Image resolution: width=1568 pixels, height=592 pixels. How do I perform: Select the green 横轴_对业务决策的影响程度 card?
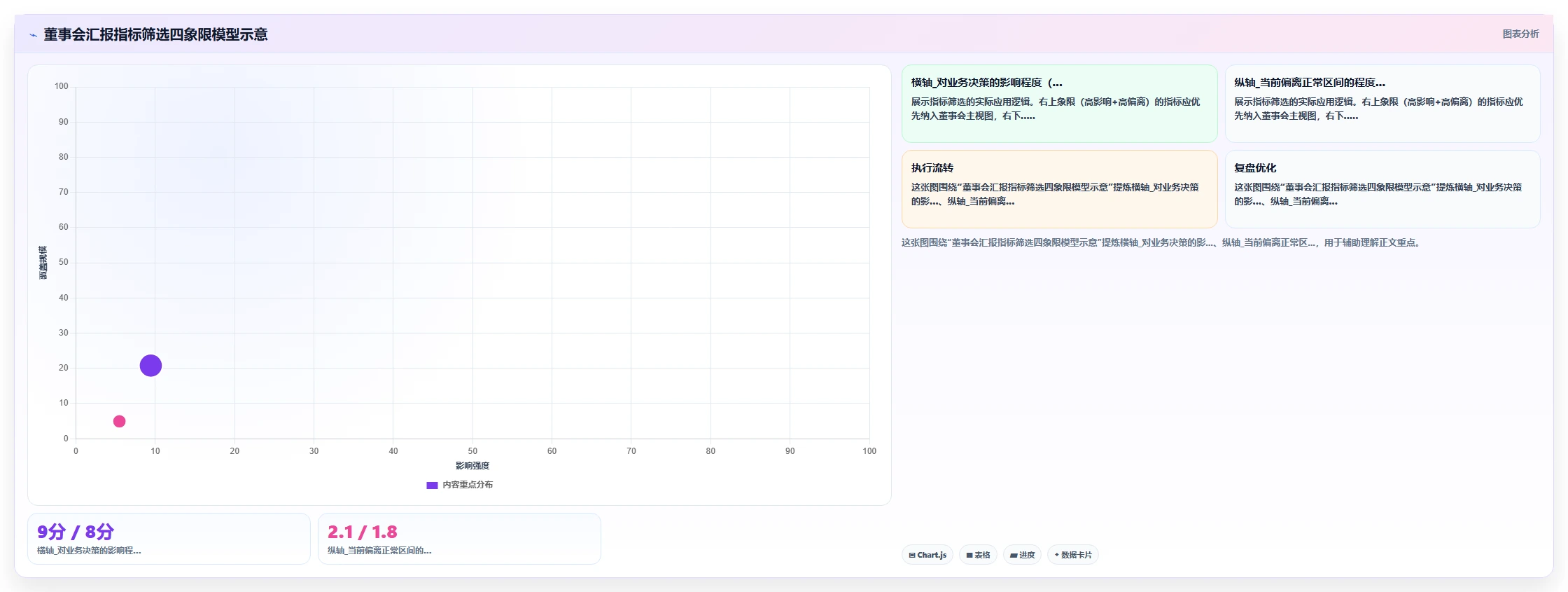(1059, 104)
